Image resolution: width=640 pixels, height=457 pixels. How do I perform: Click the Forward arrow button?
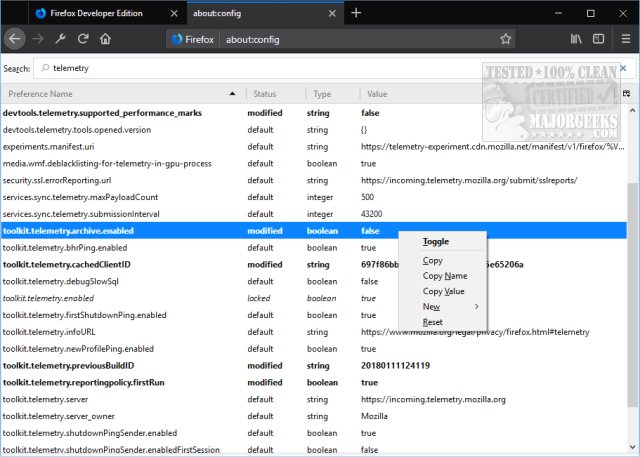point(38,39)
